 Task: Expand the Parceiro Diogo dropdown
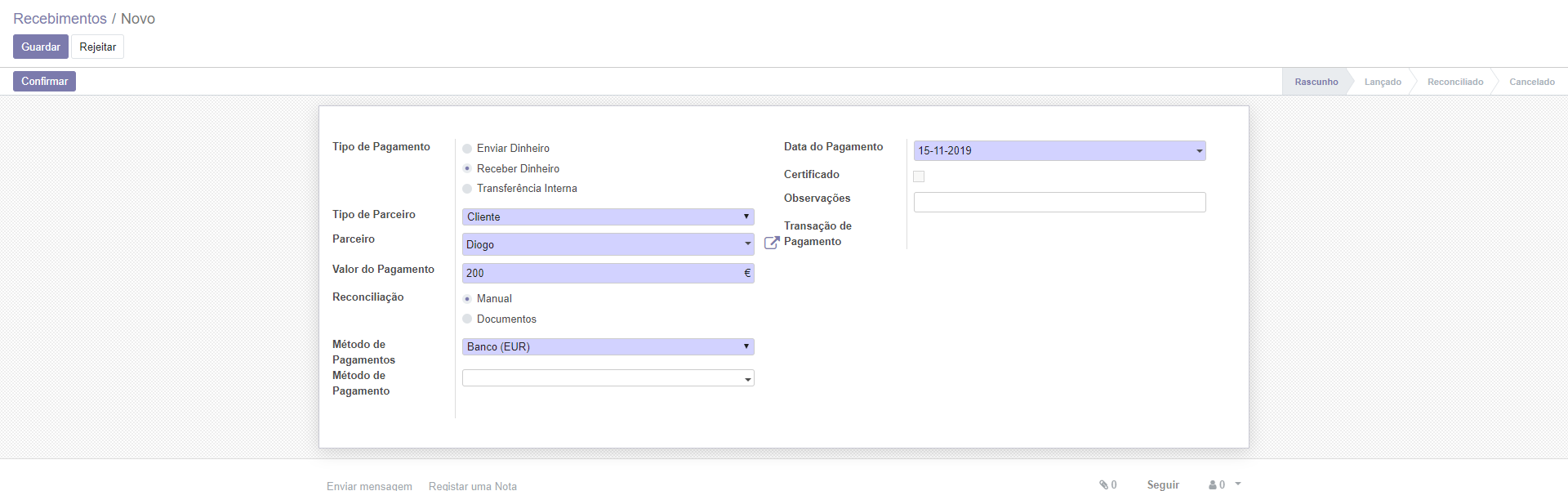pos(747,244)
